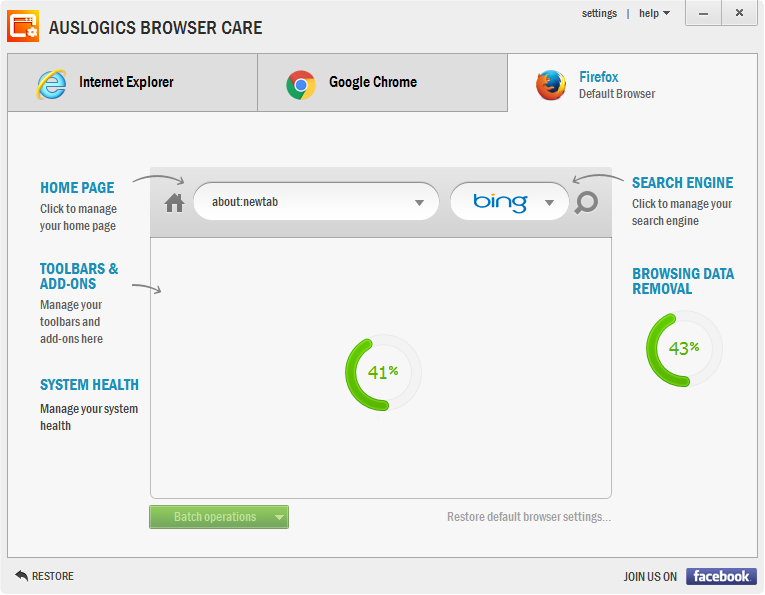Click Restore default browser settings link

529,516
